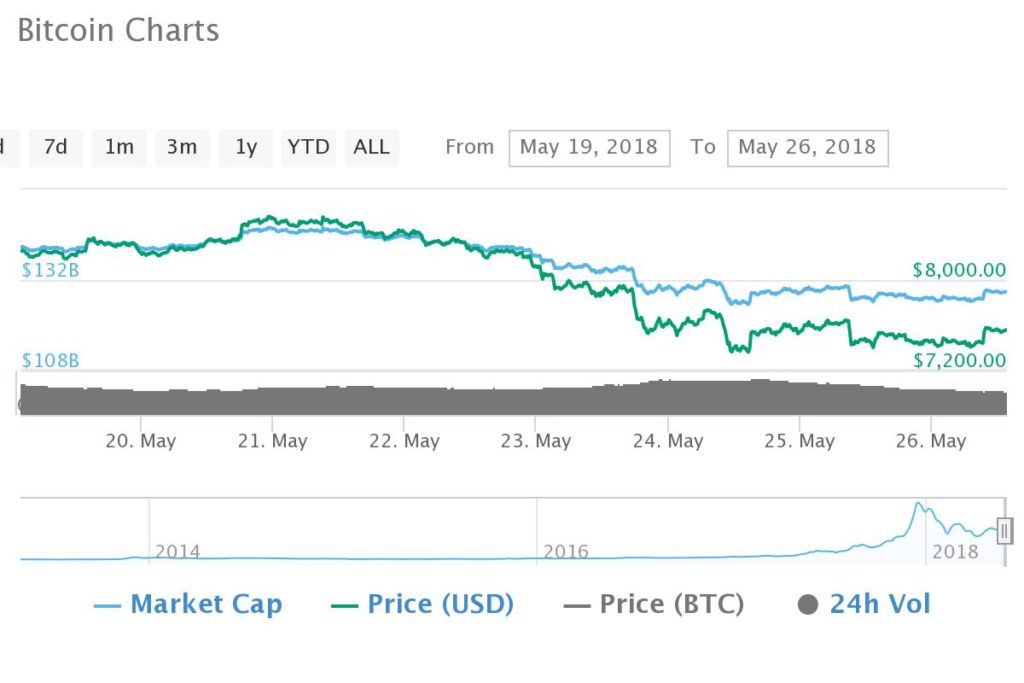Viewport: 1024px width, 683px height.
Task: Toggle the Price (USD) legend item
Action: point(423,604)
